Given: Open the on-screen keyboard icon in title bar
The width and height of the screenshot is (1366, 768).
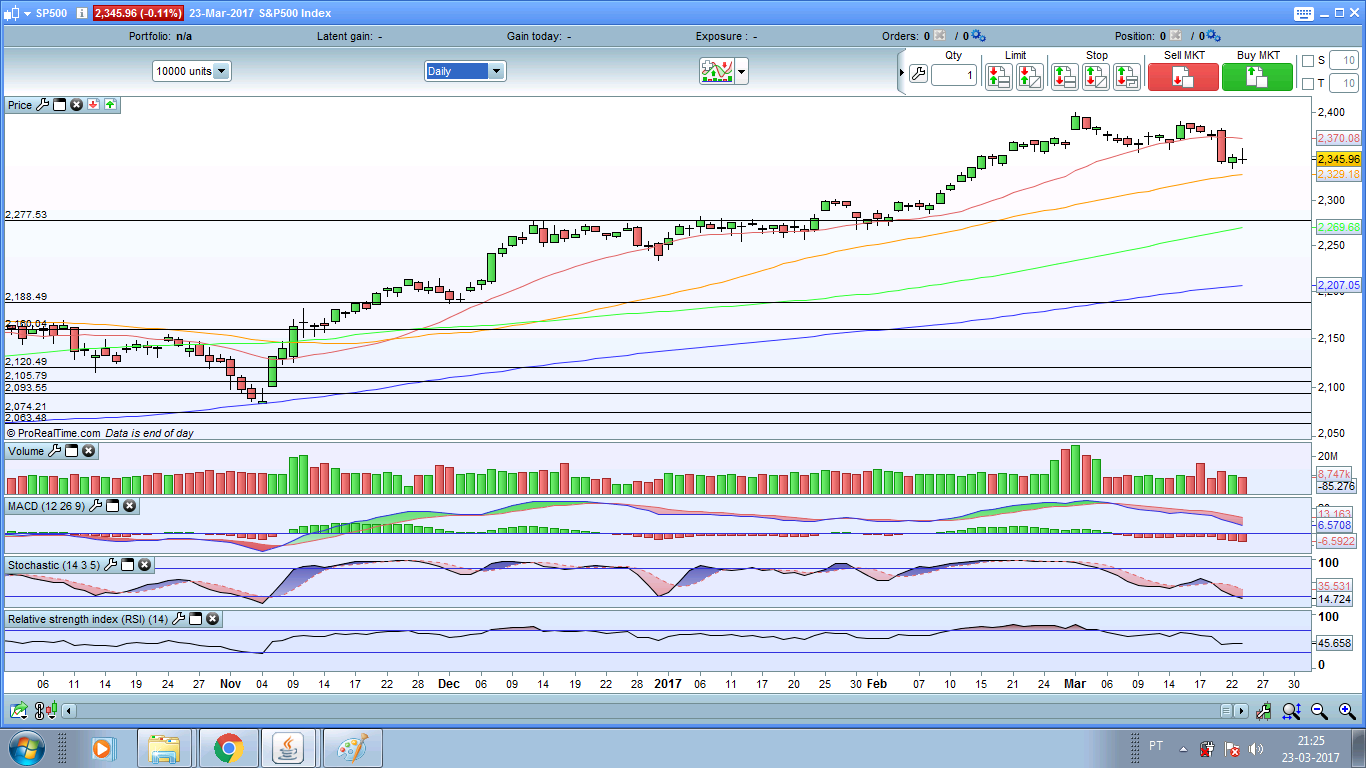Looking at the screenshot, I should [x=1302, y=13].
